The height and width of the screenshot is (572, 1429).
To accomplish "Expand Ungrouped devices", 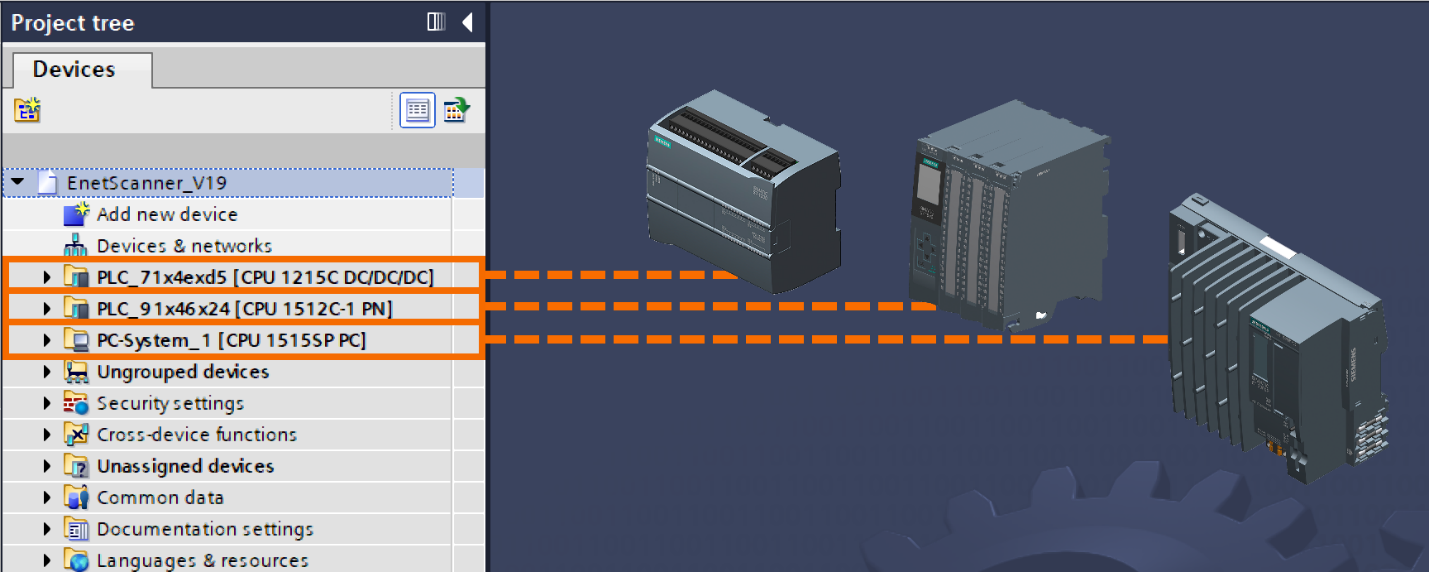I will 46,372.
